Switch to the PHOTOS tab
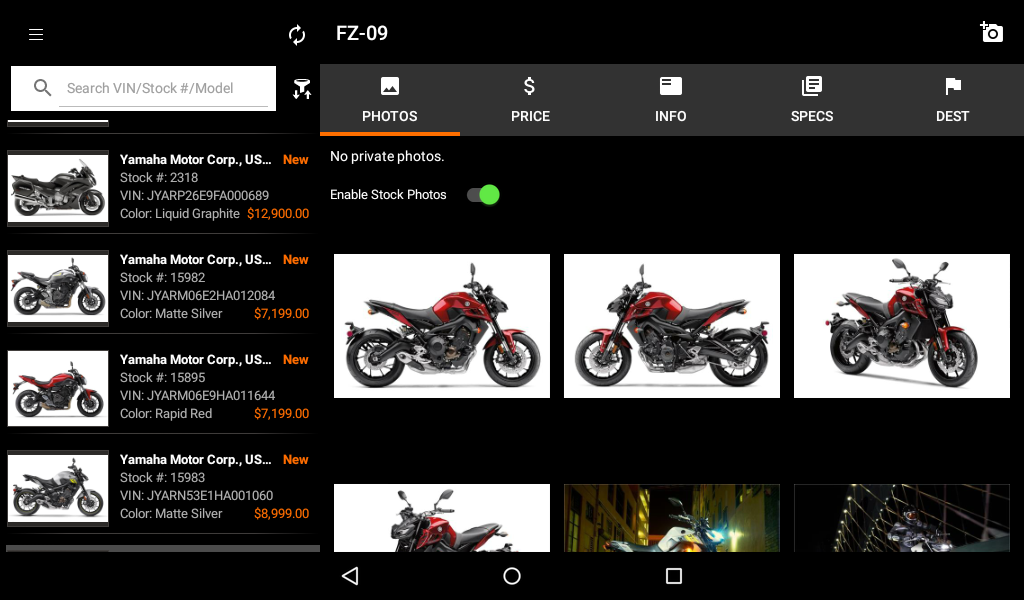Image resolution: width=1024 pixels, height=600 pixels. click(x=390, y=100)
